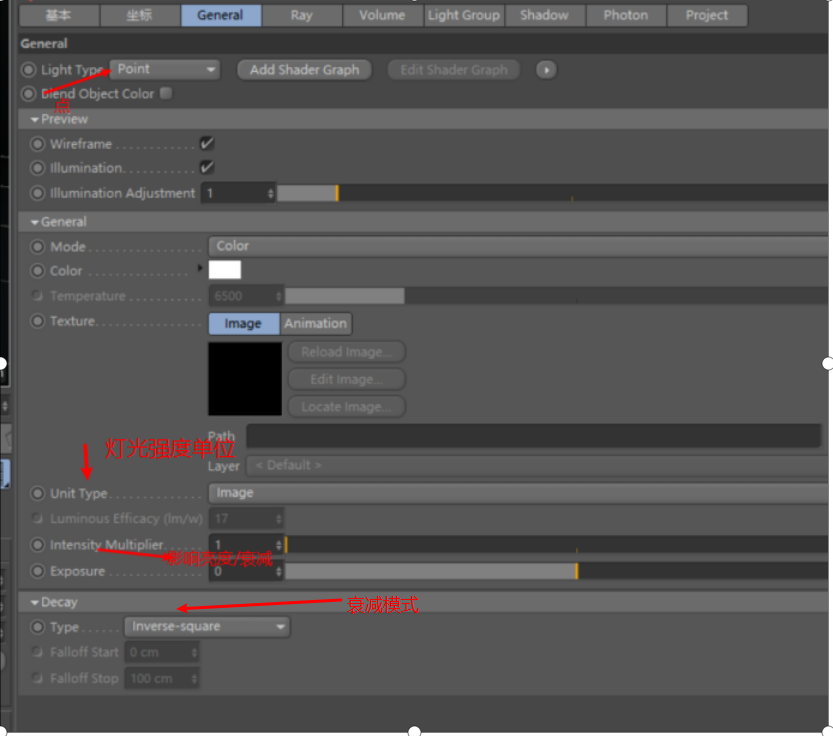The image size is (833, 736).
Task: Open the Photon tab
Action: [x=626, y=15]
